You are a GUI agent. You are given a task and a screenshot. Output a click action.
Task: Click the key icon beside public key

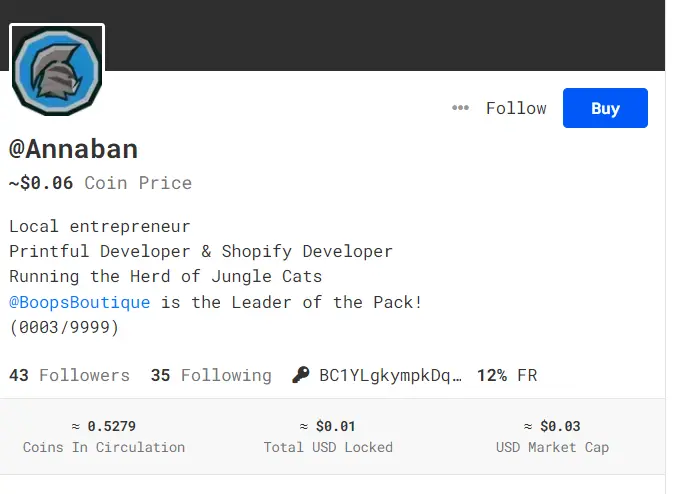300,376
